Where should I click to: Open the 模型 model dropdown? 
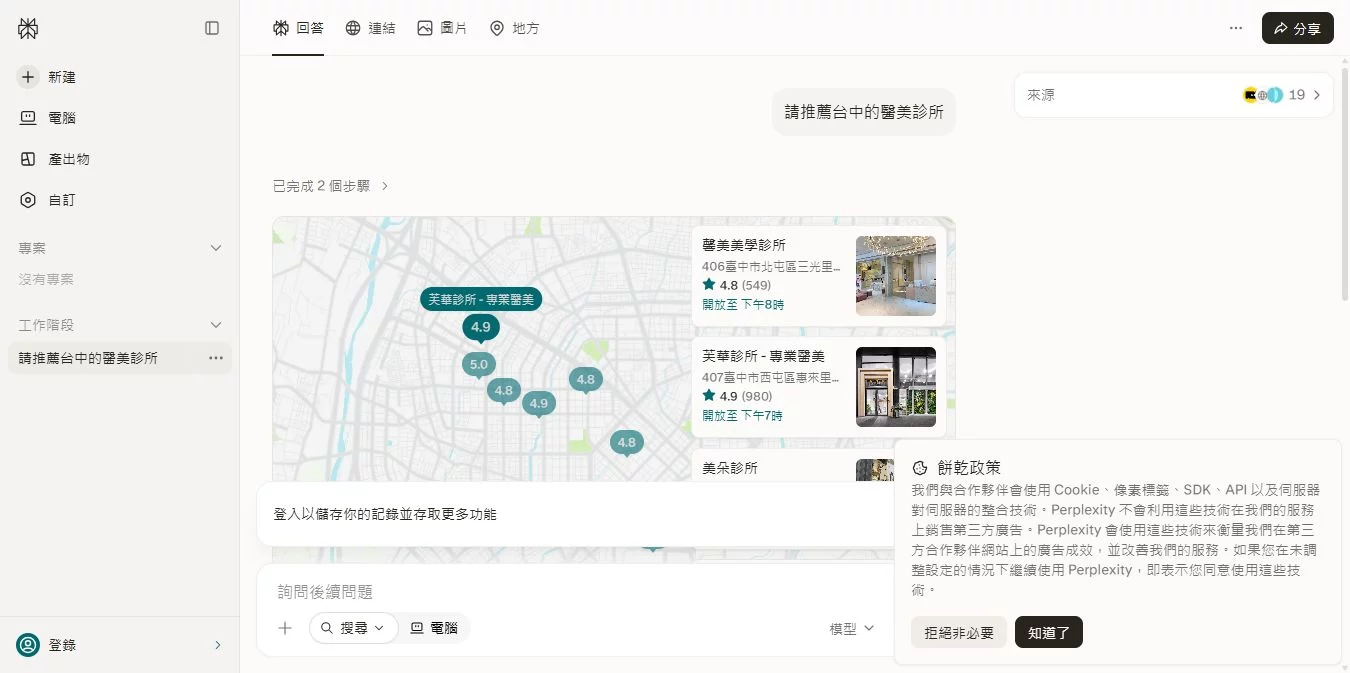point(852,628)
